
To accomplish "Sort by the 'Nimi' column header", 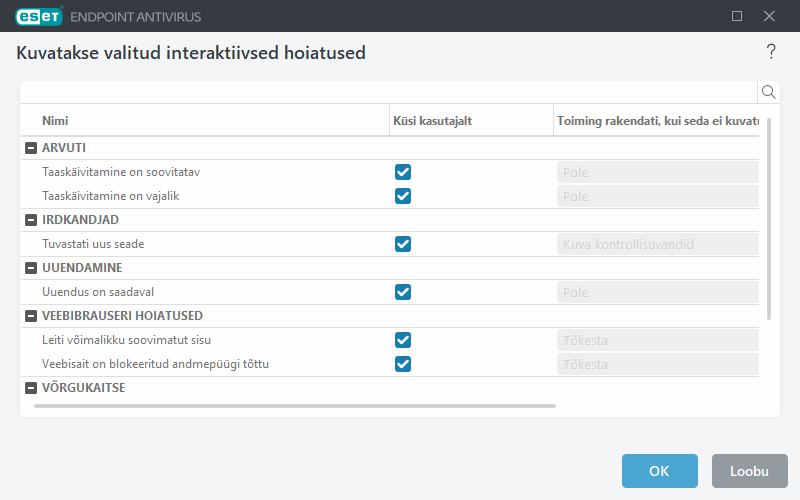I will point(55,121).
